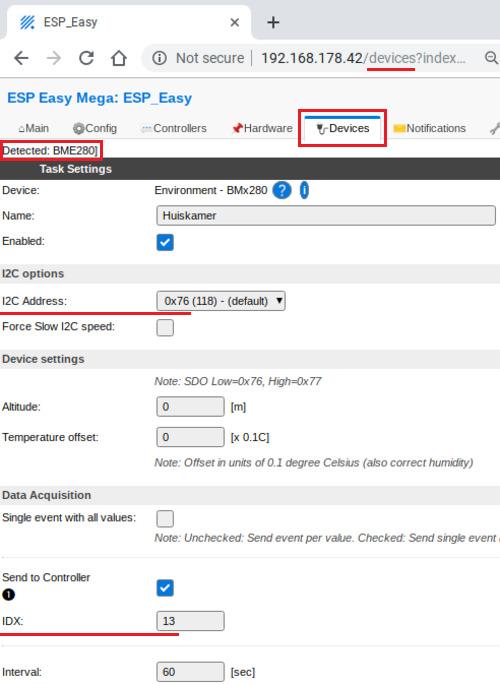The height and width of the screenshot is (684, 500).
Task: Click the 'Data Acquisition' section header
Action: coord(47,495)
